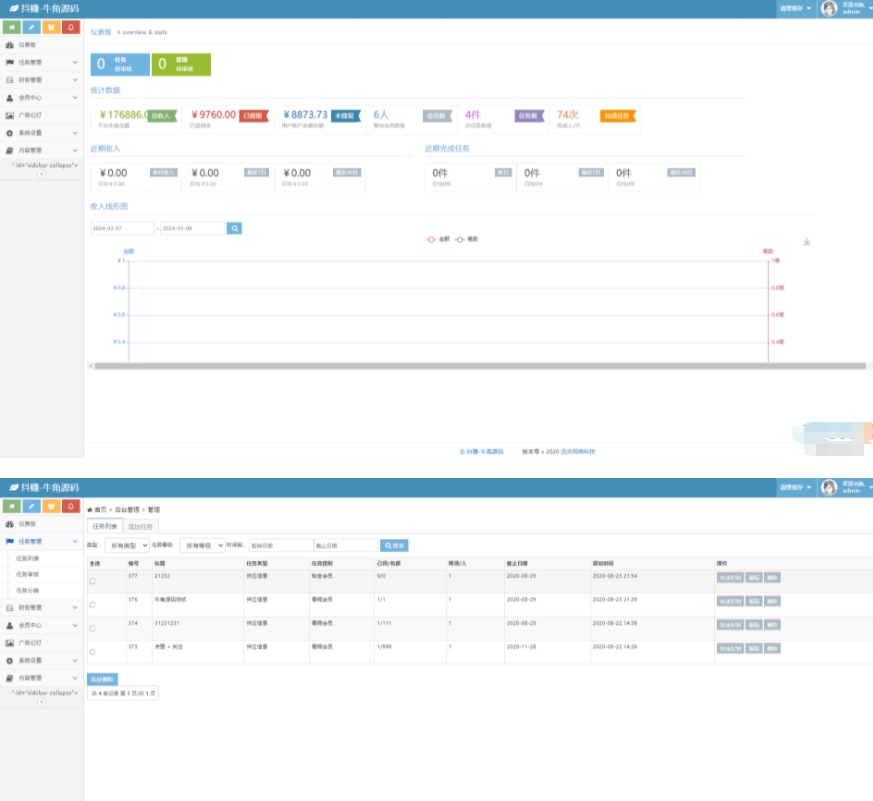The width and height of the screenshot is (873, 801).
Task: Click the admin avatar in the dashboard header
Action: 829,9
